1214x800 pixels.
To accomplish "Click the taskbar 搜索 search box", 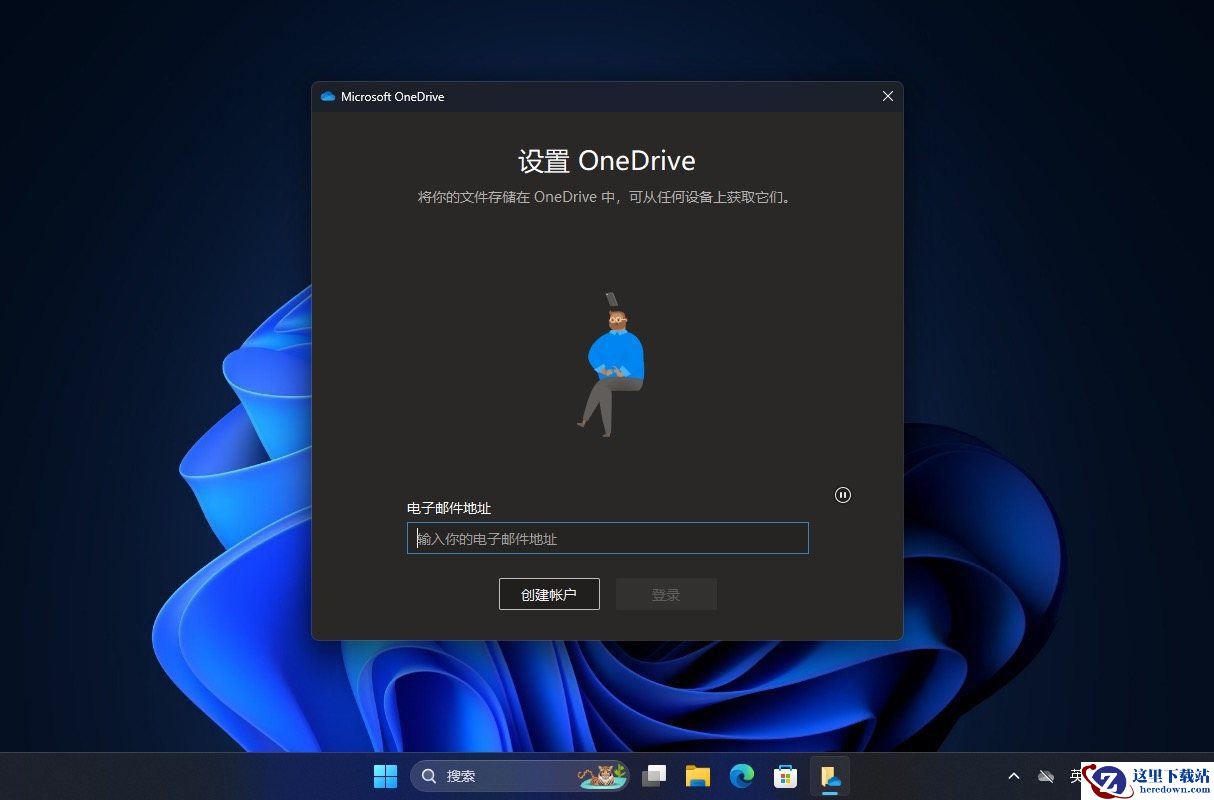I will click(520, 776).
